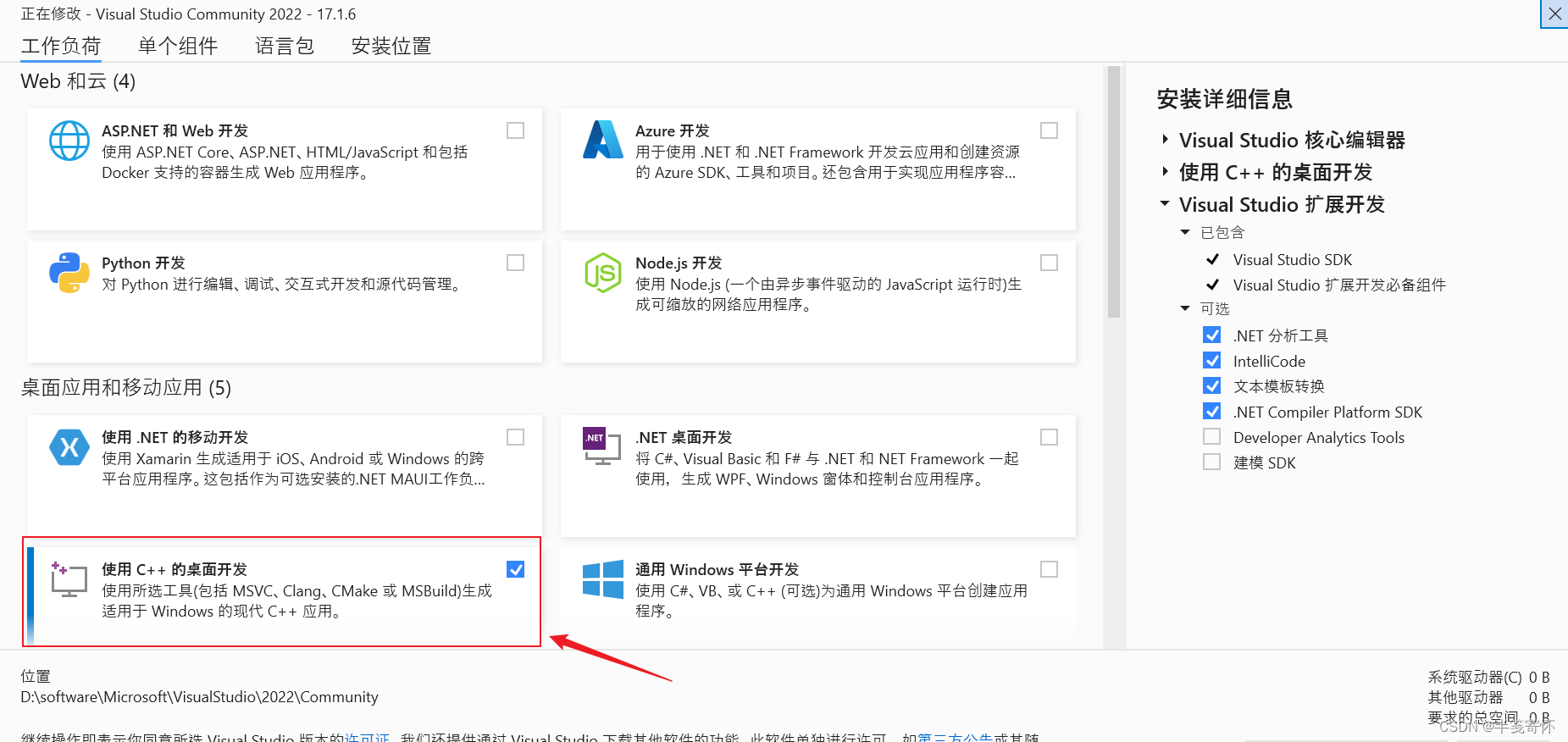Image resolution: width=1568 pixels, height=742 pixels.
Task: Click the C++ desktop development icon
Action: (69, 579)
